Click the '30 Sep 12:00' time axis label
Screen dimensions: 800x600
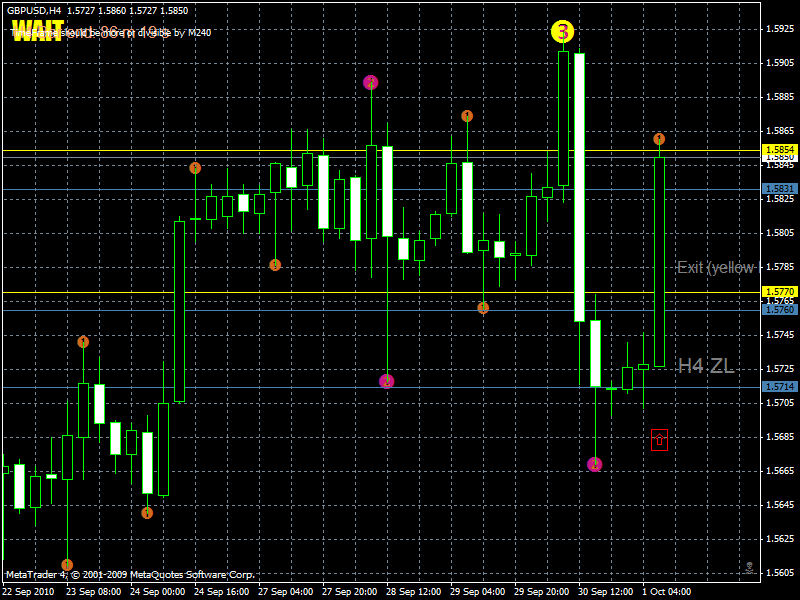coord(606,592)
